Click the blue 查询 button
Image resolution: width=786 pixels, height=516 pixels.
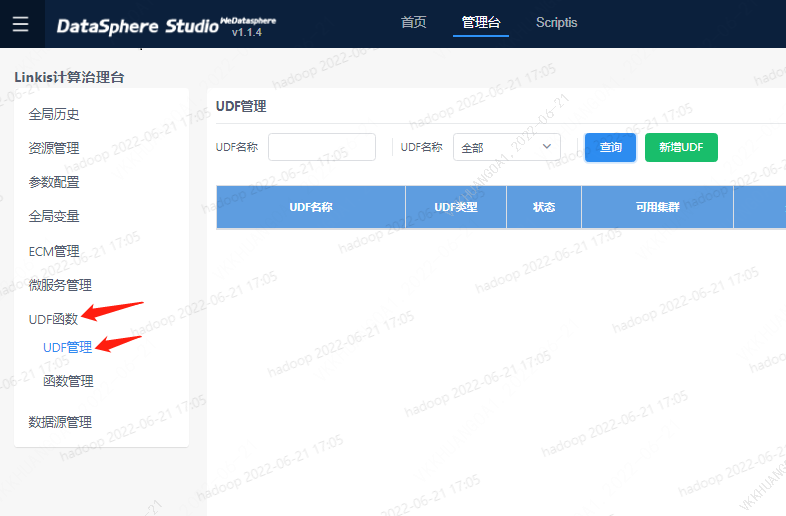(610, 147)
